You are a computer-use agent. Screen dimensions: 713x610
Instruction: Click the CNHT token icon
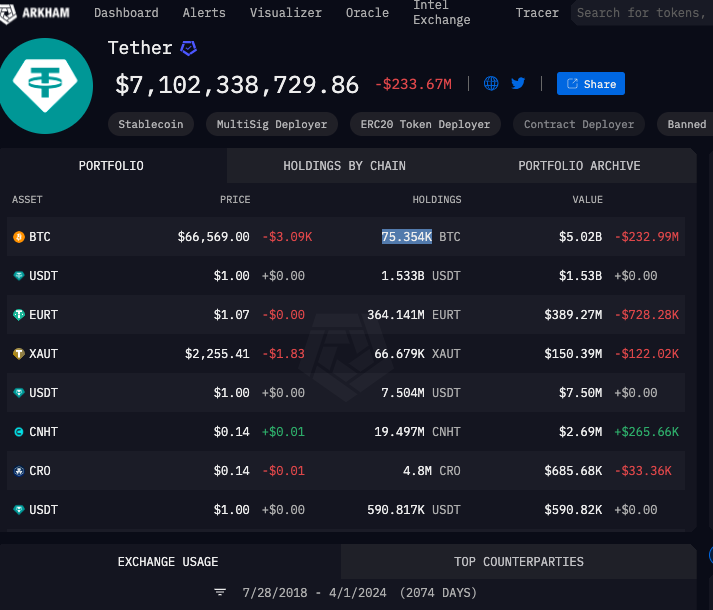pyautogui.click(x=19, y=432)
